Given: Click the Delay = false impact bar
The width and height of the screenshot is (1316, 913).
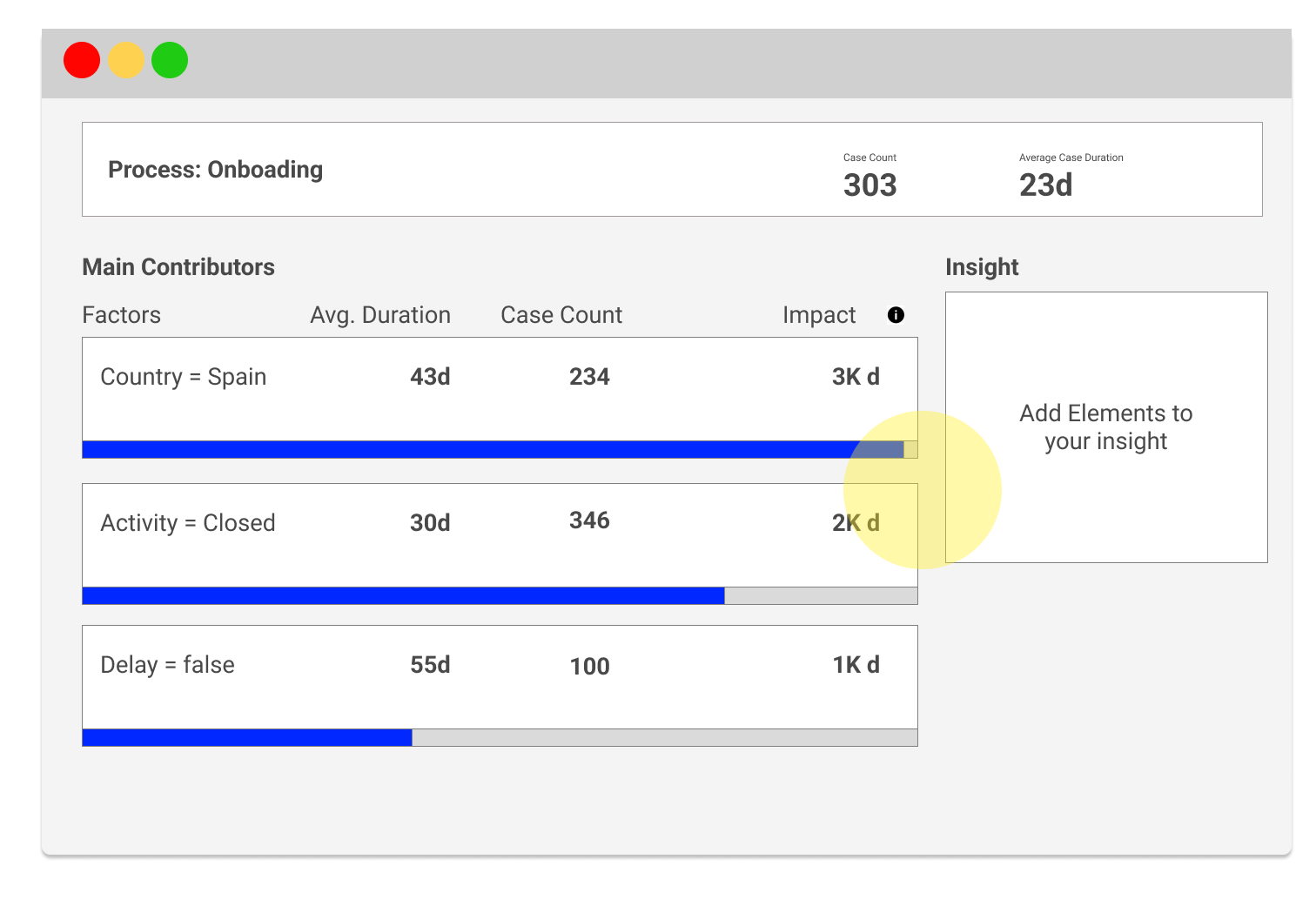Looking at the screenshot, I should coord(247,738).
